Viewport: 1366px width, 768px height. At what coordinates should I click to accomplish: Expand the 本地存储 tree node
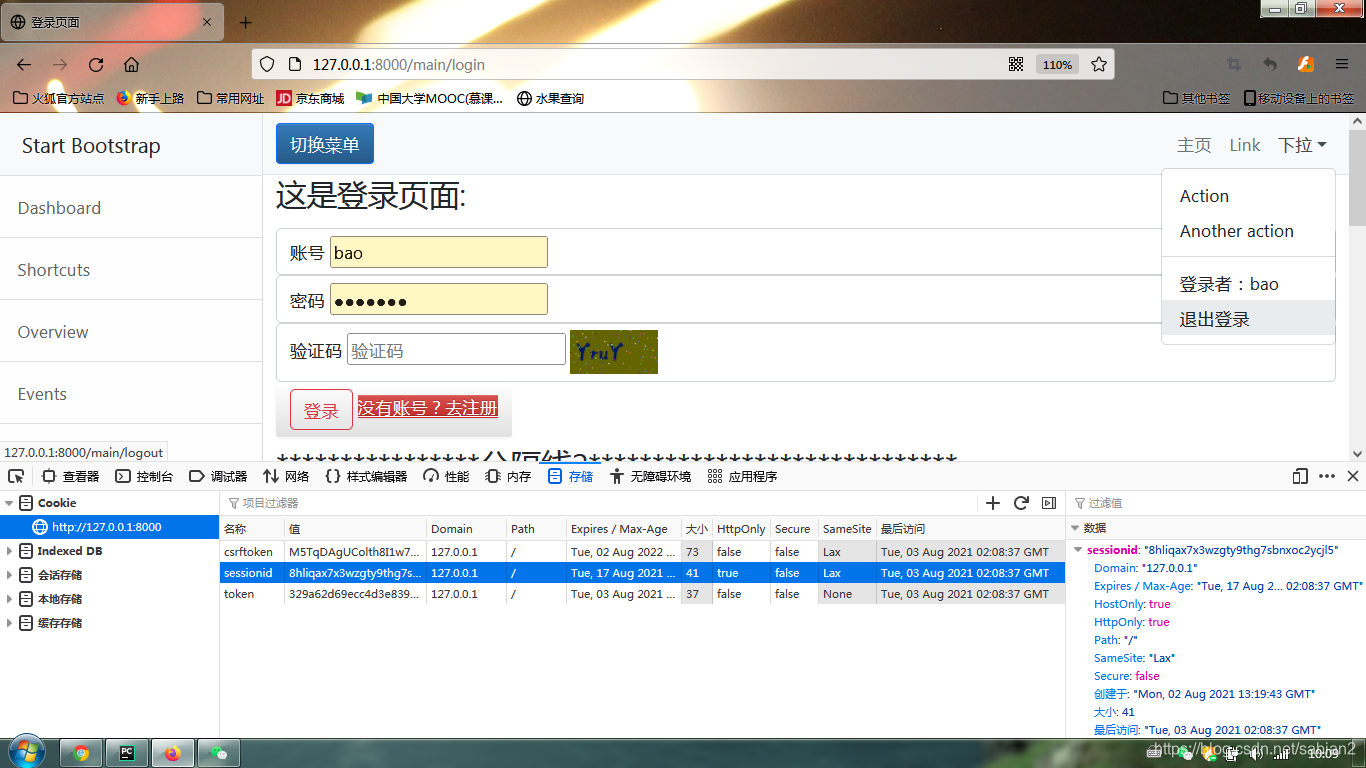coord(10,599)
